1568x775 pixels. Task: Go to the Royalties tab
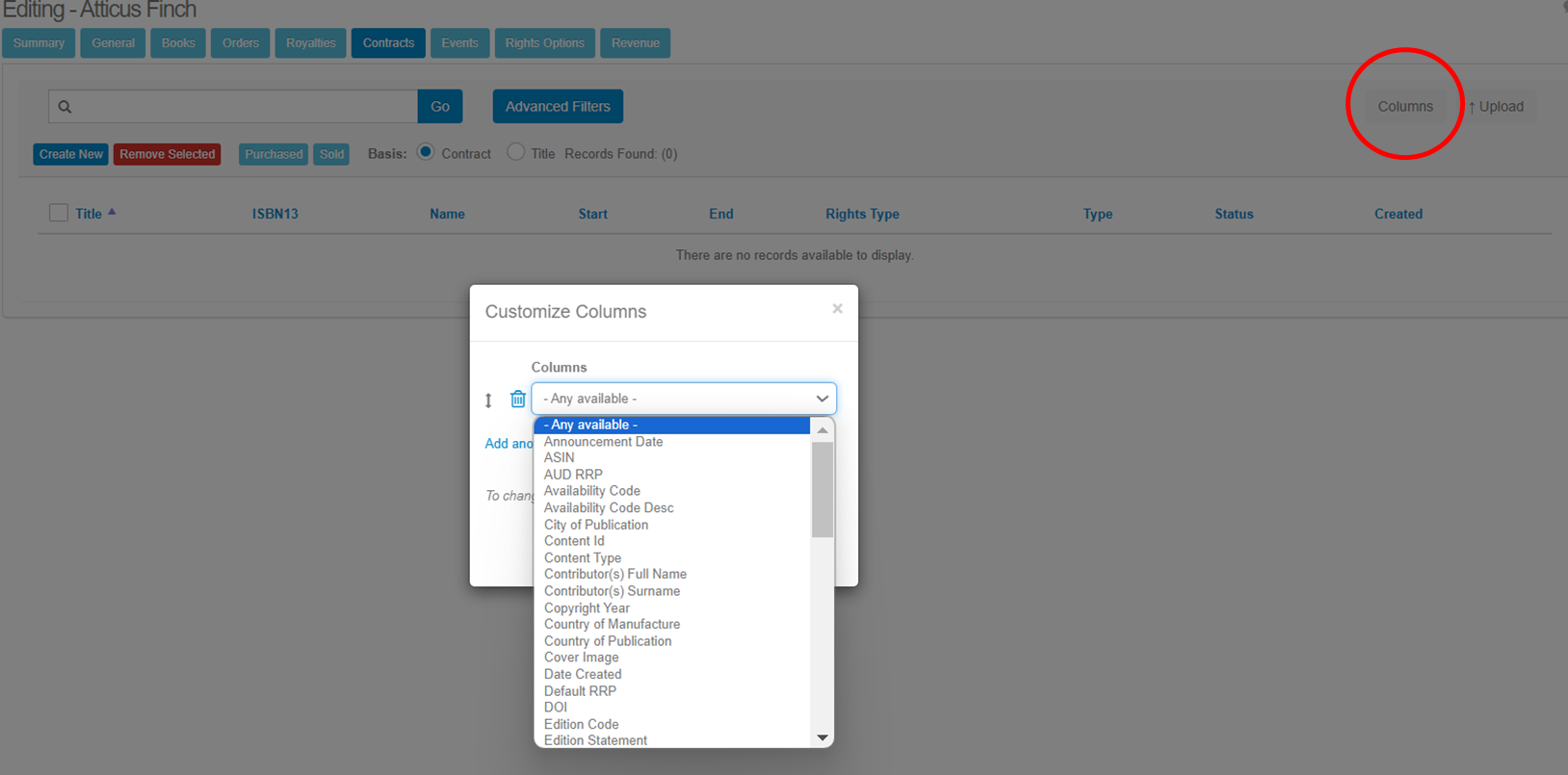click(x=310, y=43)
